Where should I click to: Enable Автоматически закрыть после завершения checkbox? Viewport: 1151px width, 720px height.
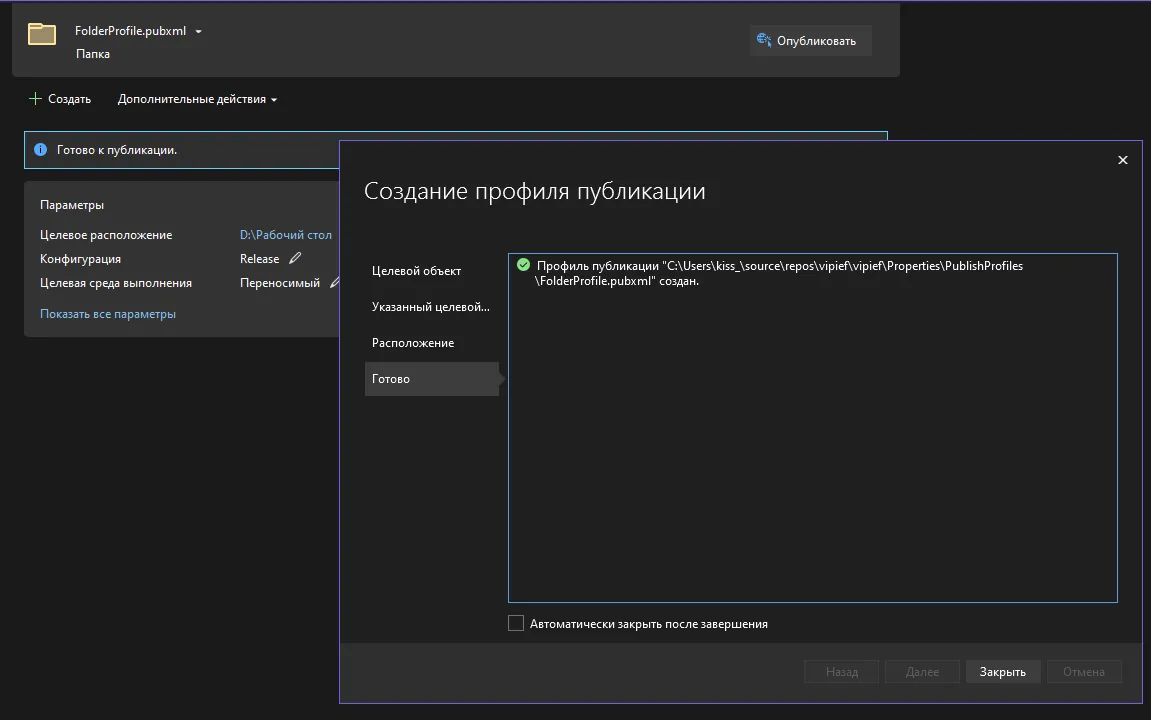pos(516,623)
